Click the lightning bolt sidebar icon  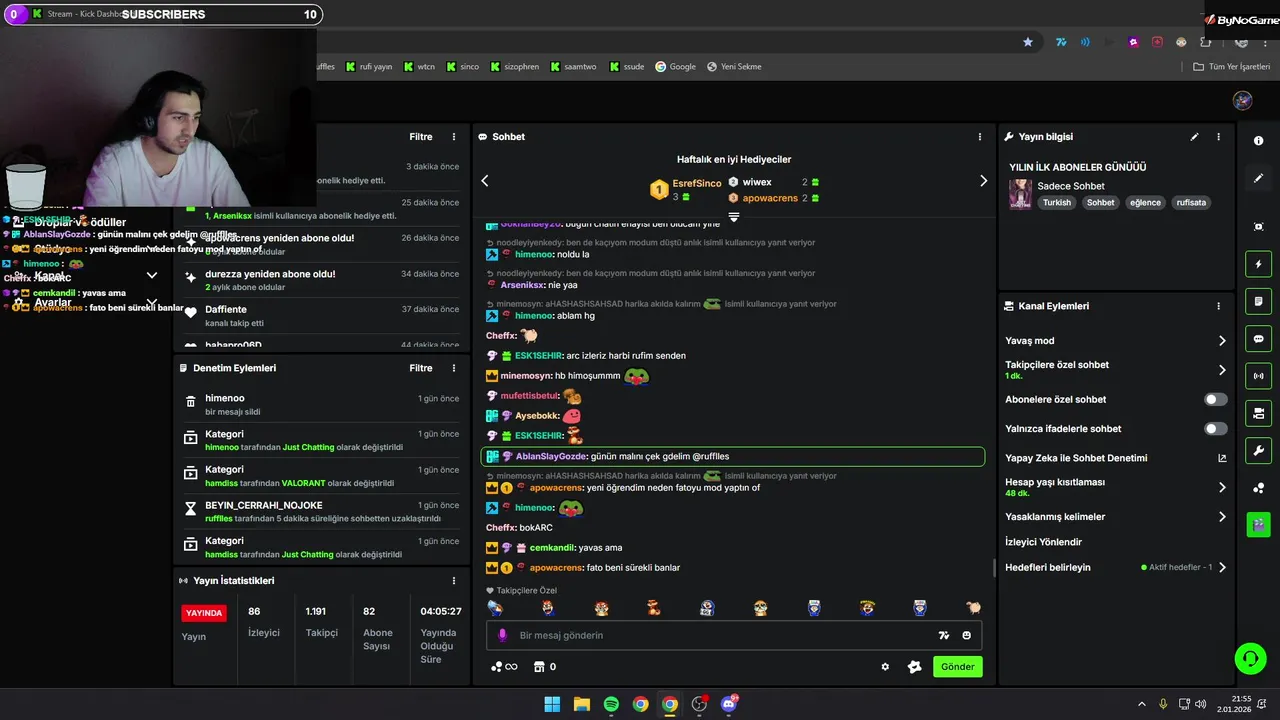pyautogui.click(x=1258, y=264)
